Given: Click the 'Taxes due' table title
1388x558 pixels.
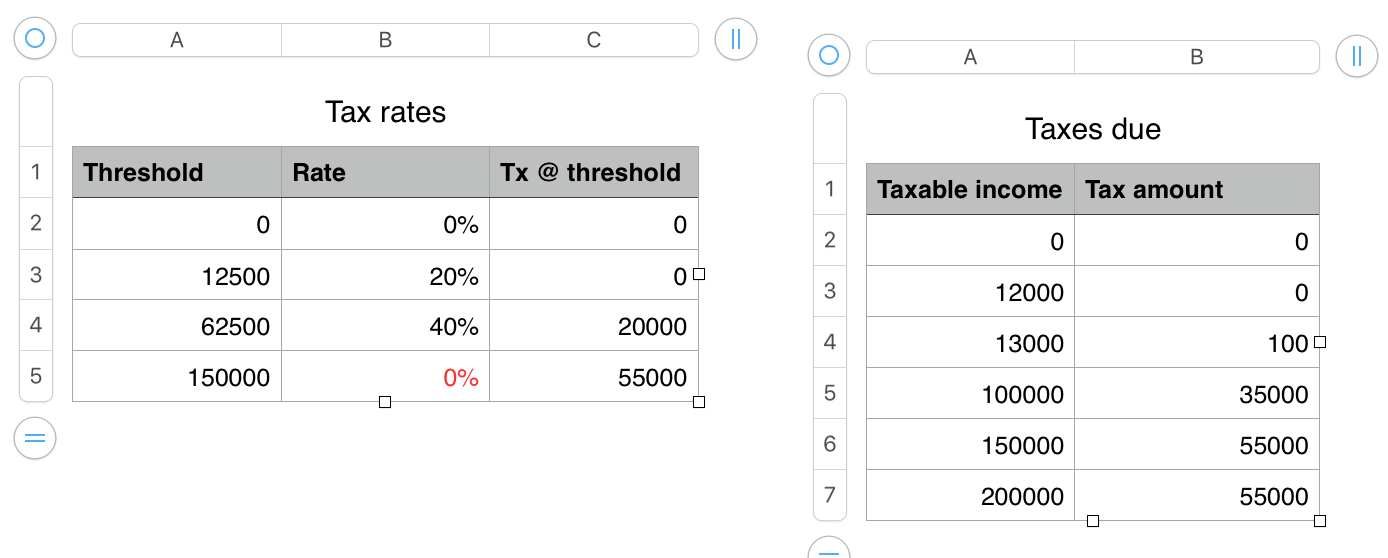Looking at the screenshot, I should click(x=1092, y=129).
